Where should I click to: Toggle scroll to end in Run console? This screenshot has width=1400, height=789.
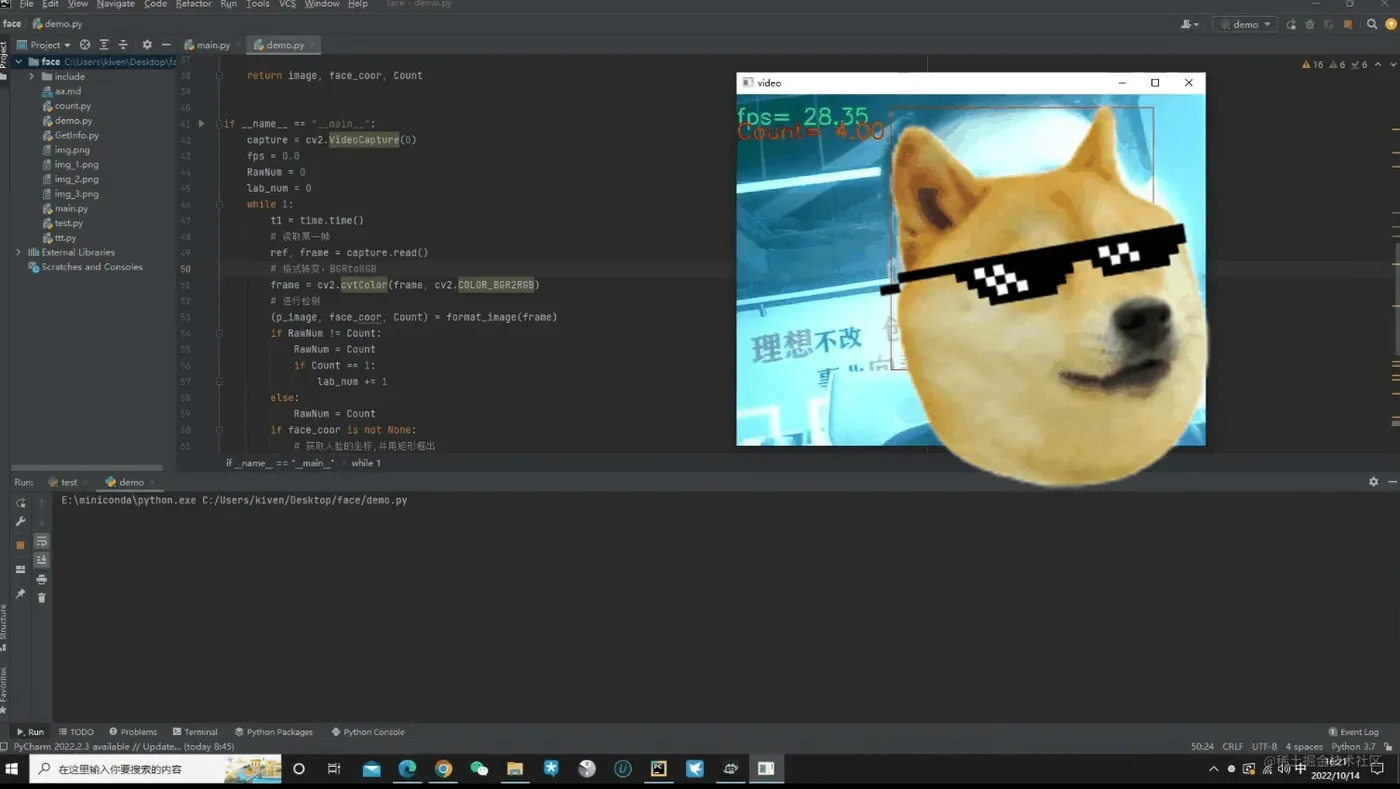point(42,560)
